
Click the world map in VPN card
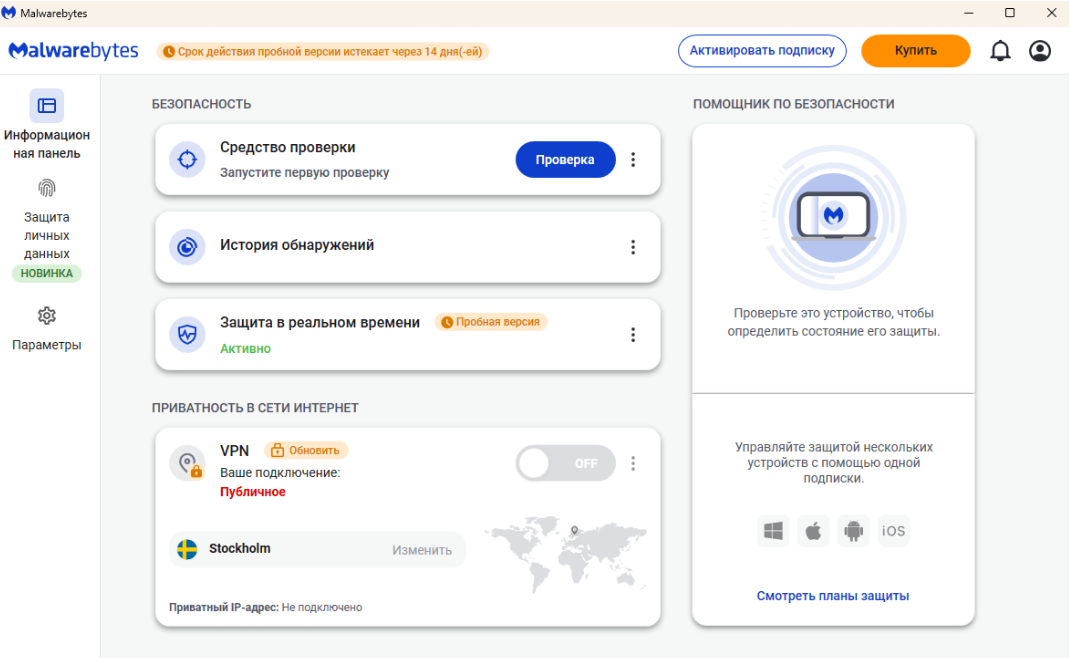point(566,553)
